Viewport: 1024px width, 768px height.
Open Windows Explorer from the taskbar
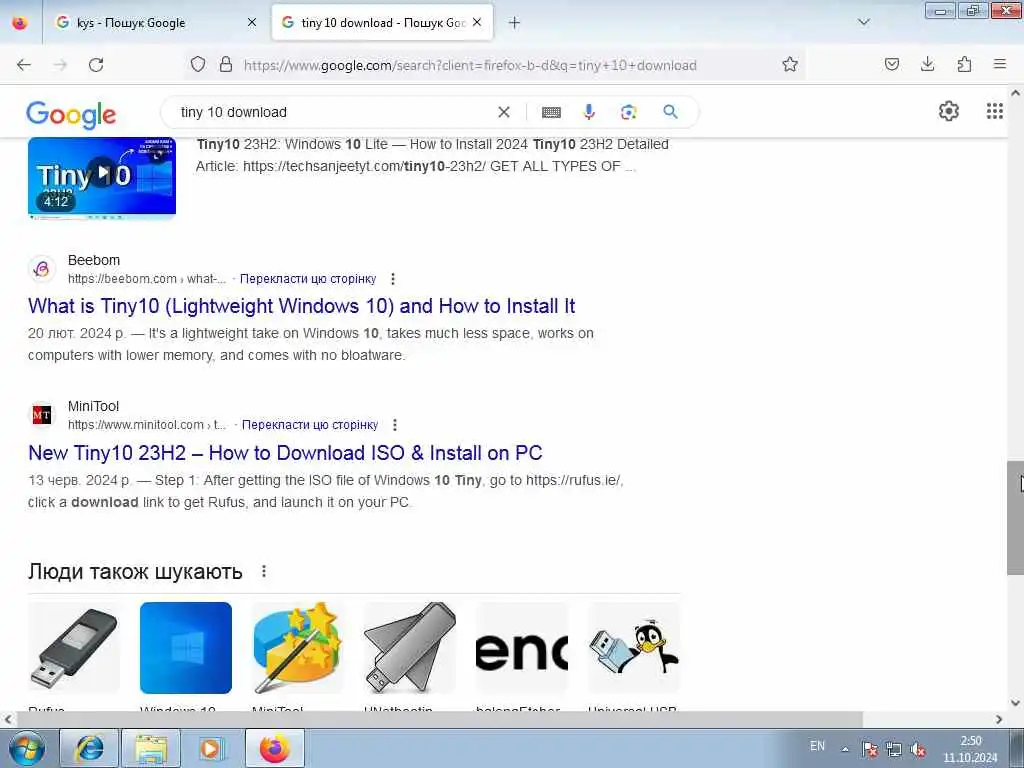tap(151, 748)
